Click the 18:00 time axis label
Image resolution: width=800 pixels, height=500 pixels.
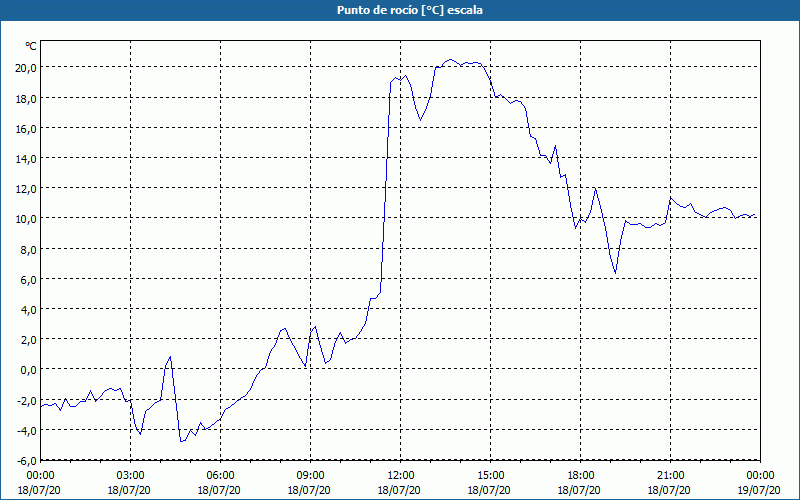click(580, 476)
